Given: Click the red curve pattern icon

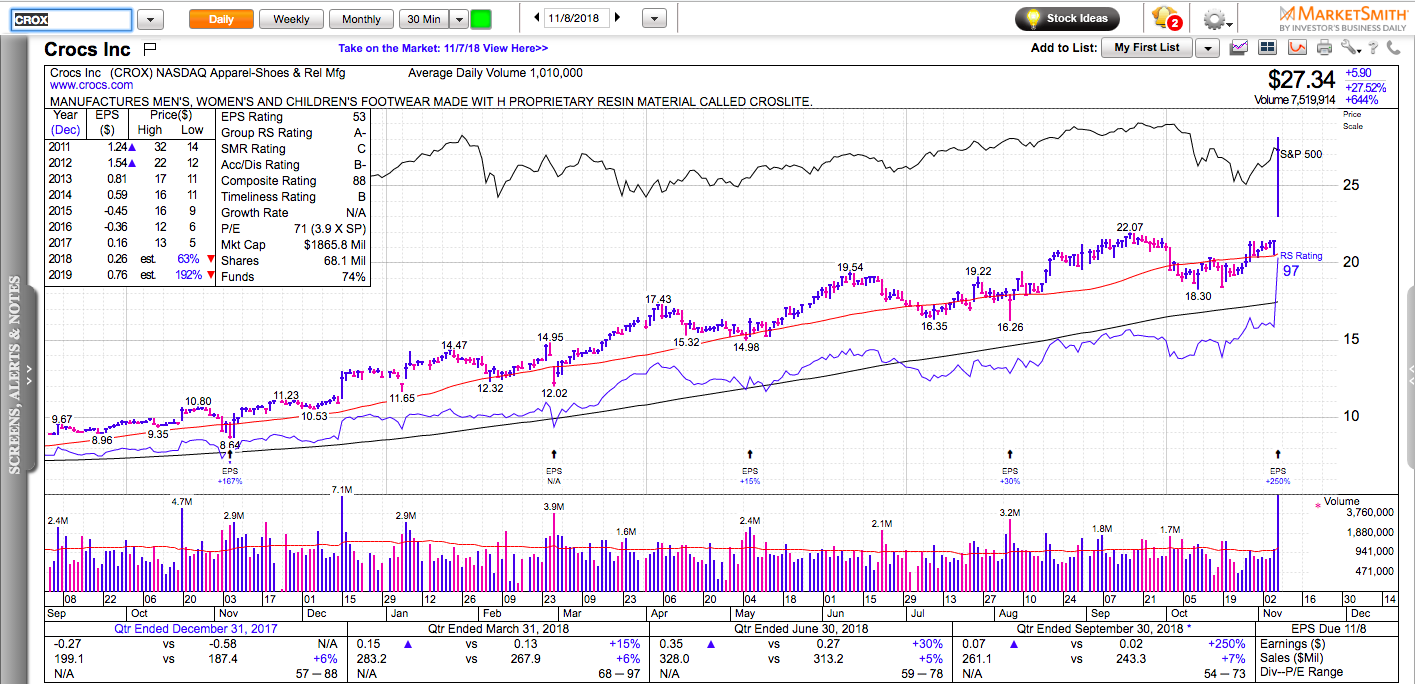Looking at the screenshot, I should point(1297,47).
